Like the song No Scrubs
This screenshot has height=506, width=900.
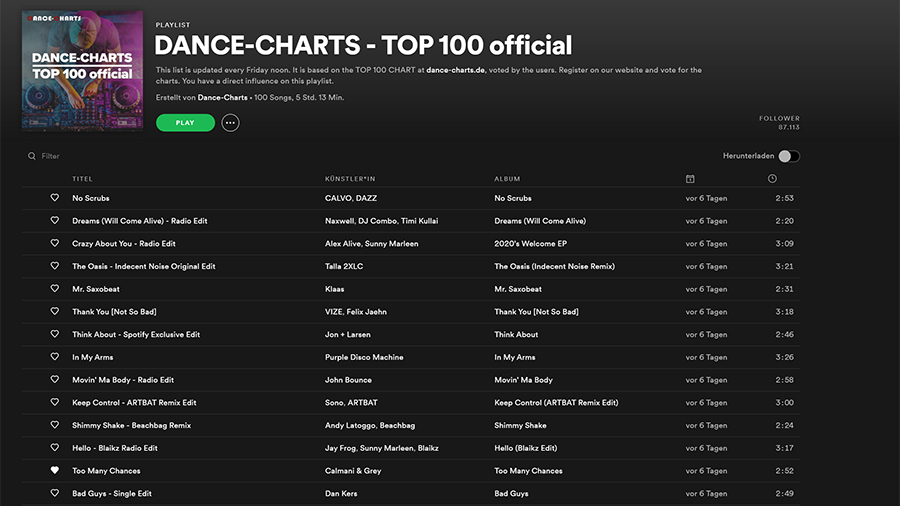(55, 197)
